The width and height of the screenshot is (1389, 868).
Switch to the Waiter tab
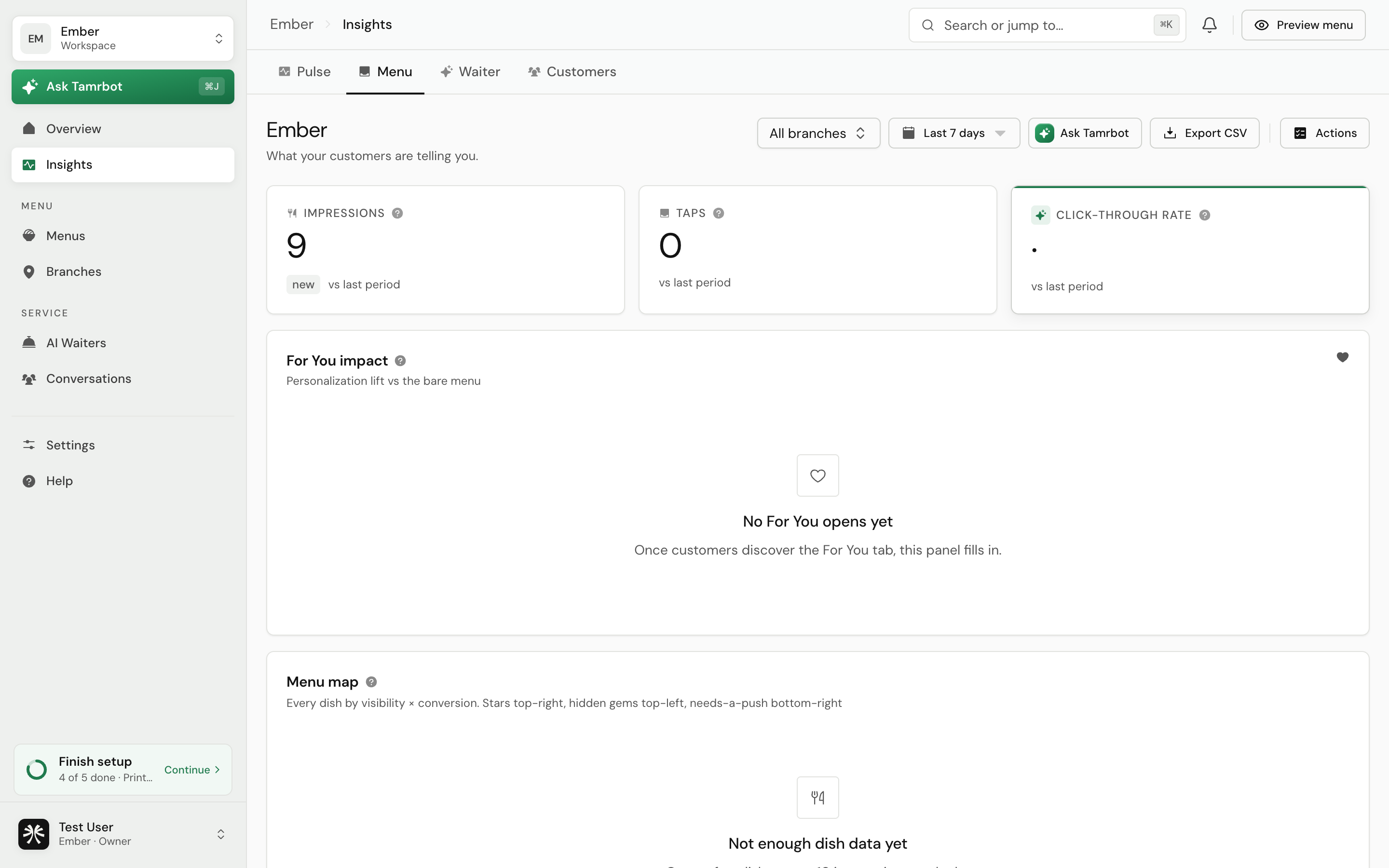470,72
